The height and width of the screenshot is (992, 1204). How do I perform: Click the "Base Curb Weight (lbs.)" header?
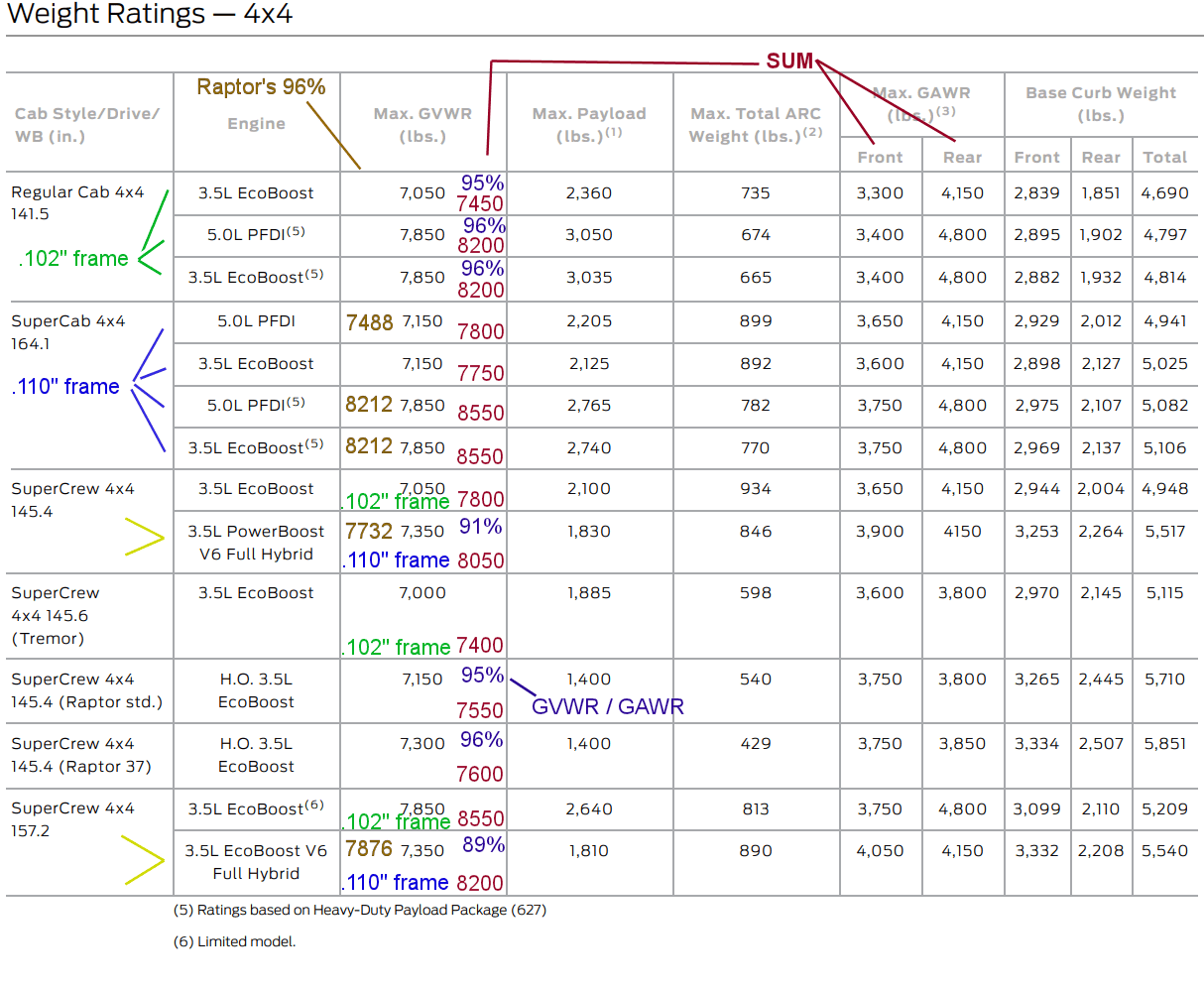(x=1101, y=104)
